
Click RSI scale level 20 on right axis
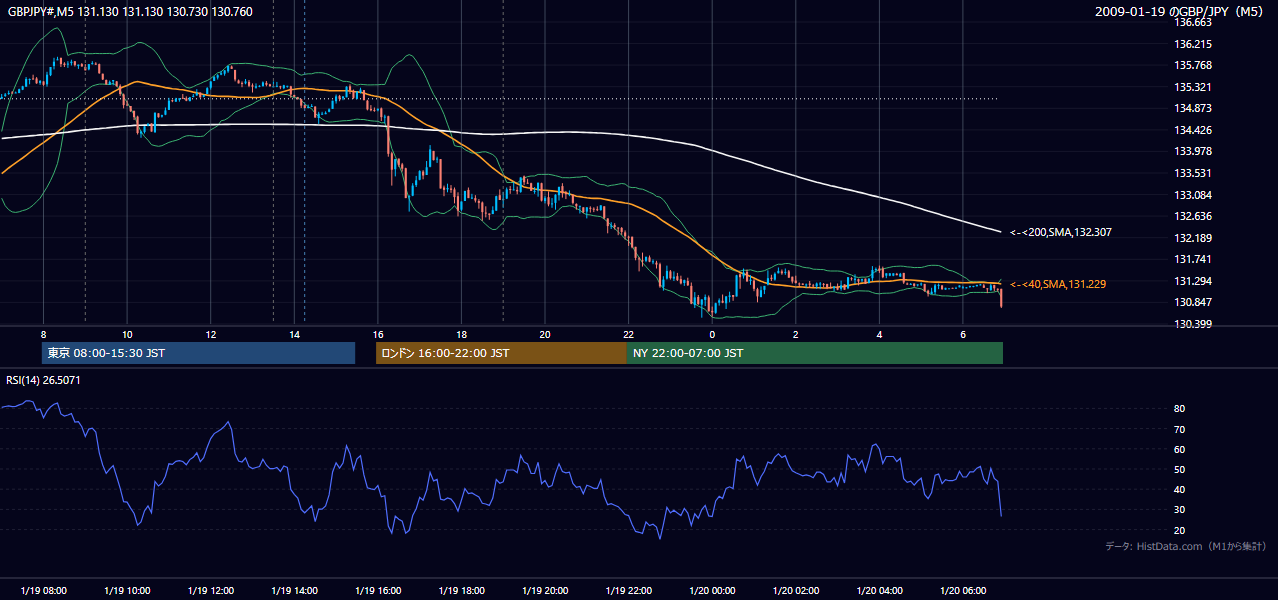[1180, 530]
